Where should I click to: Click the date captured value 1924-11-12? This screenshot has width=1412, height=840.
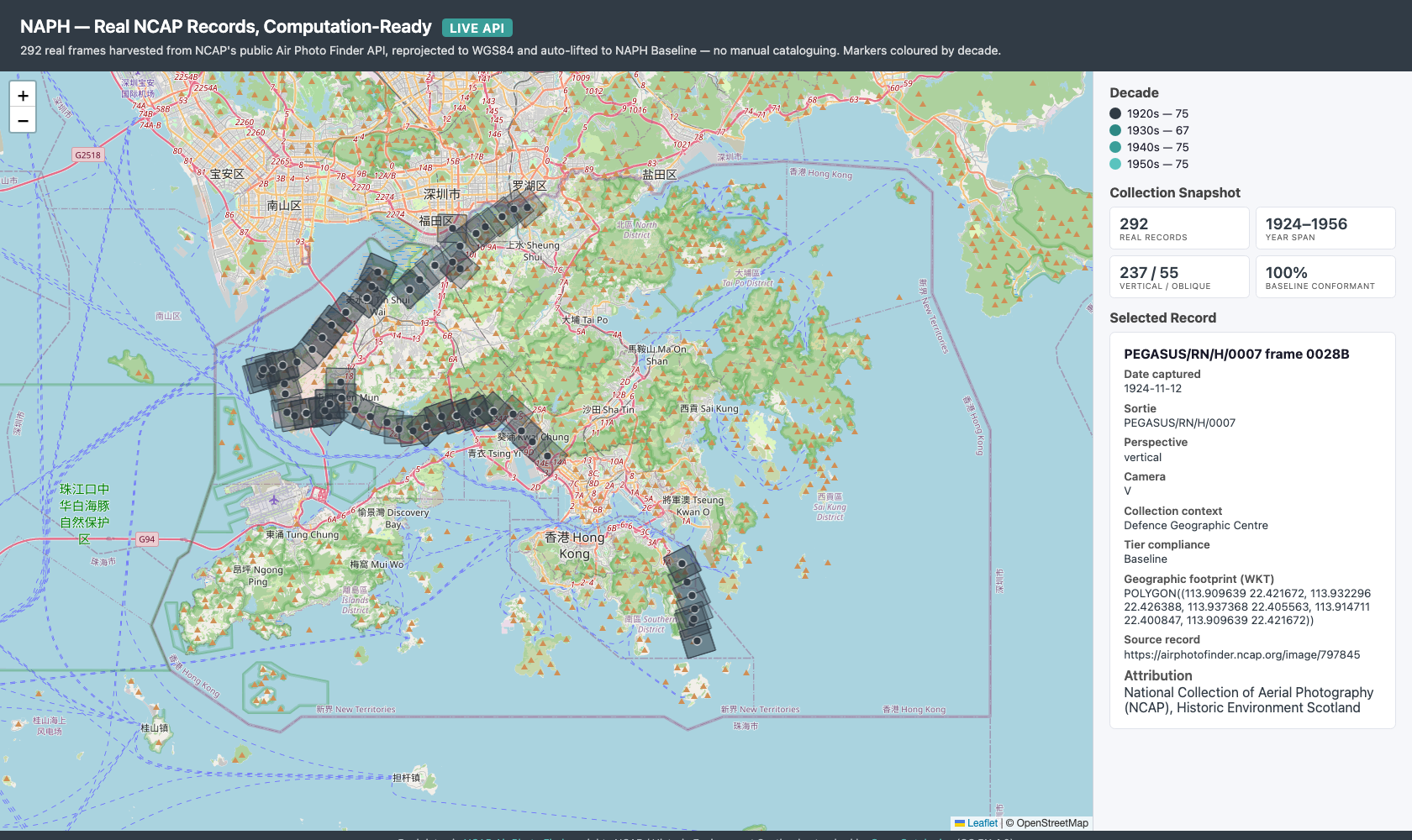[x=1152, y=389]
